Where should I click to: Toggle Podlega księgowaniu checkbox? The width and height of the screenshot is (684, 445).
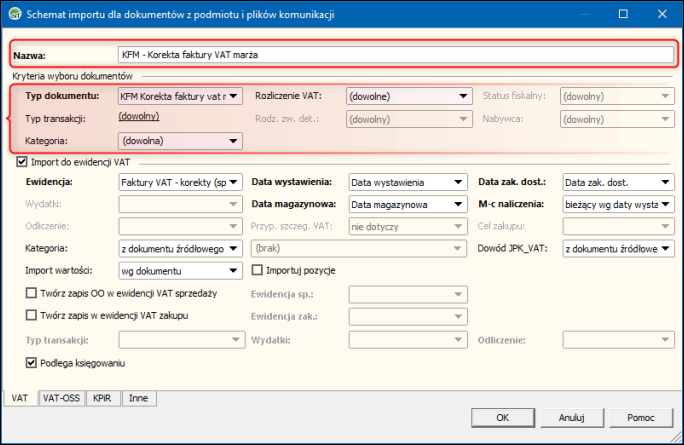(31, 363)
